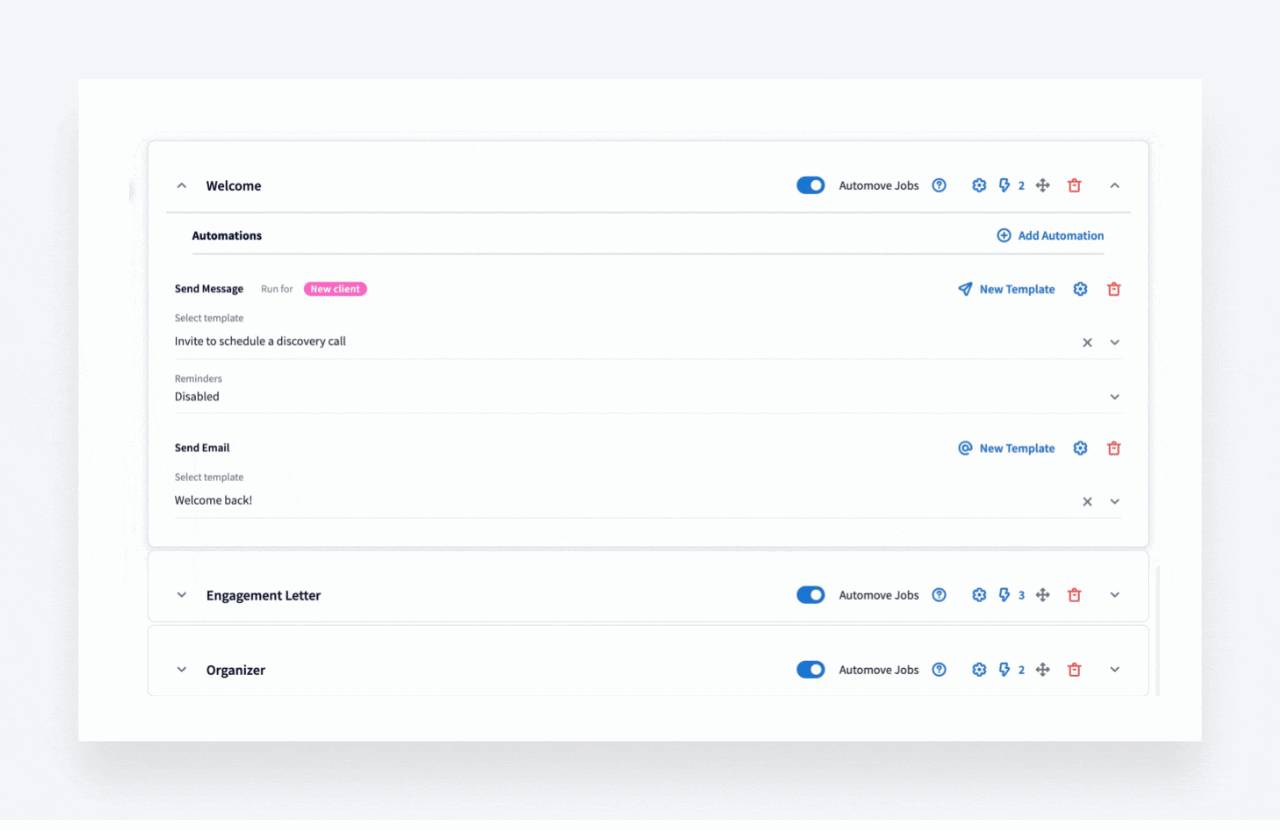Viewport: 1280px width, 830px height.
Task: Open Automove Jobs help icon in Organizer
Action: [x=939, y=670]
